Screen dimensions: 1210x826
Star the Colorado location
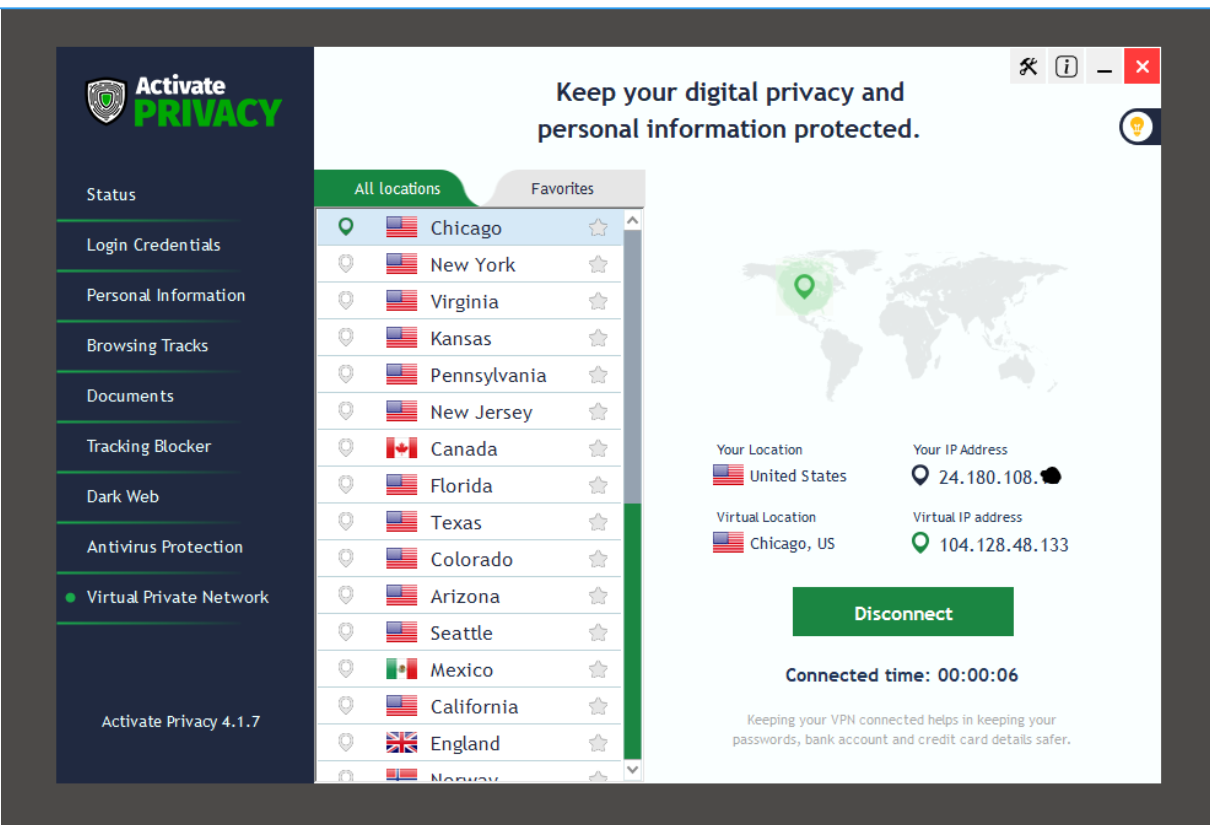[x=598, y=559]
